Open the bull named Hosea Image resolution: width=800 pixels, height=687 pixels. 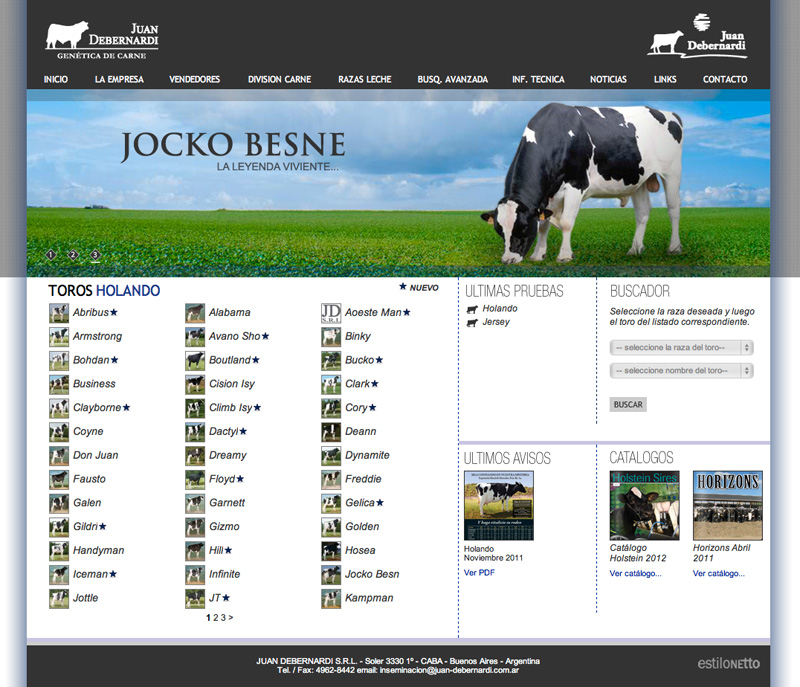click(x=360, y=551)
